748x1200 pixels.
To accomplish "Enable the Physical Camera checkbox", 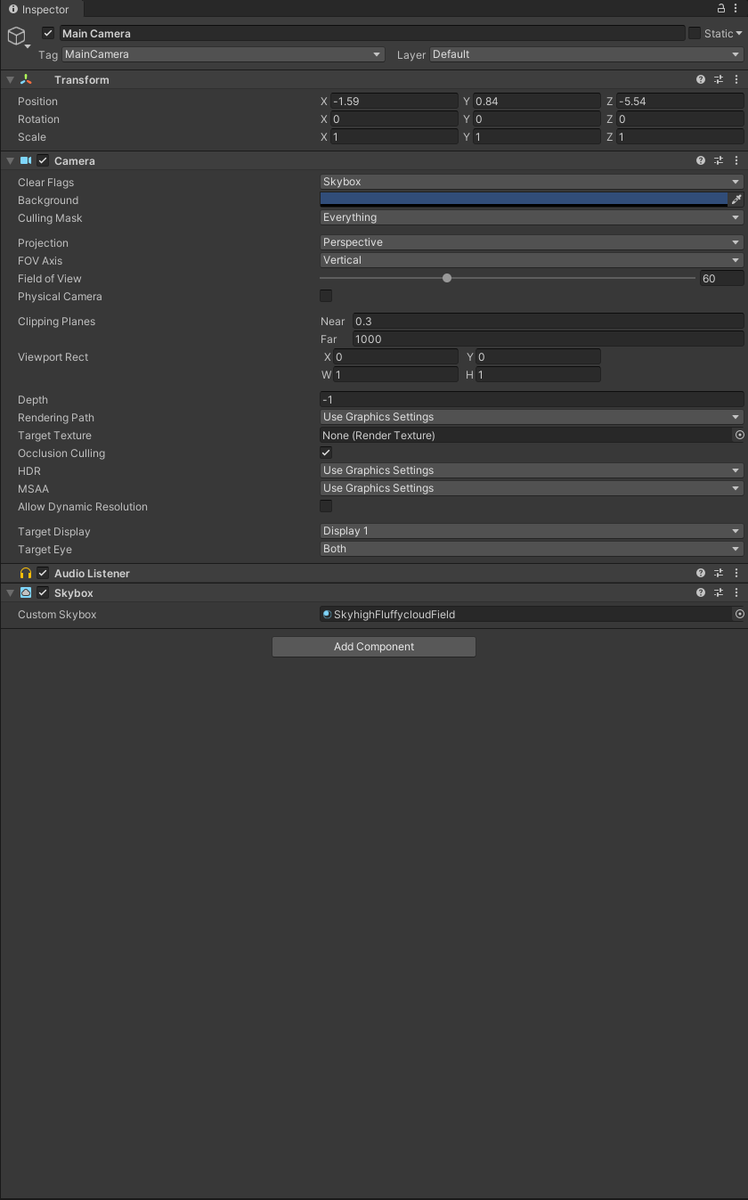I will click(326, 296).
